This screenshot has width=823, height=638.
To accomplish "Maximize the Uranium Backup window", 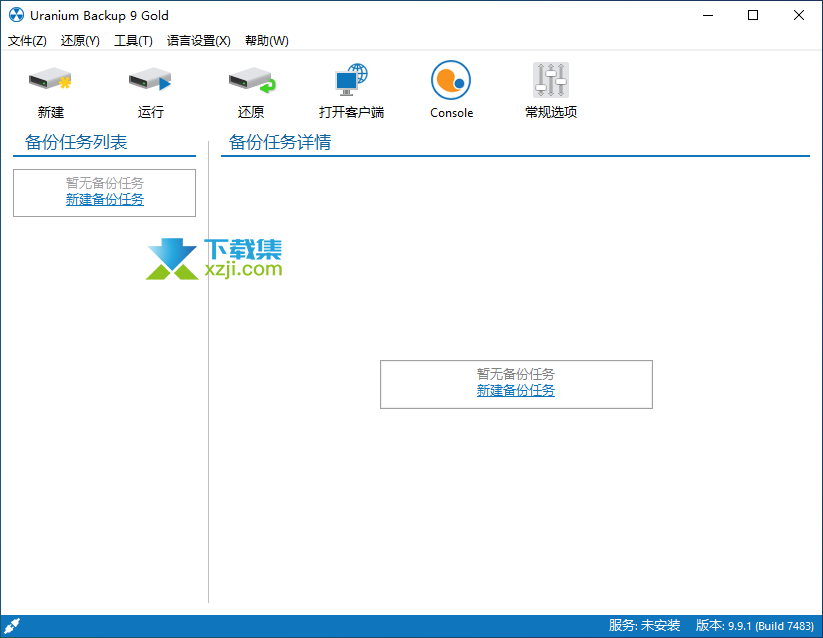I will point(753,15).
